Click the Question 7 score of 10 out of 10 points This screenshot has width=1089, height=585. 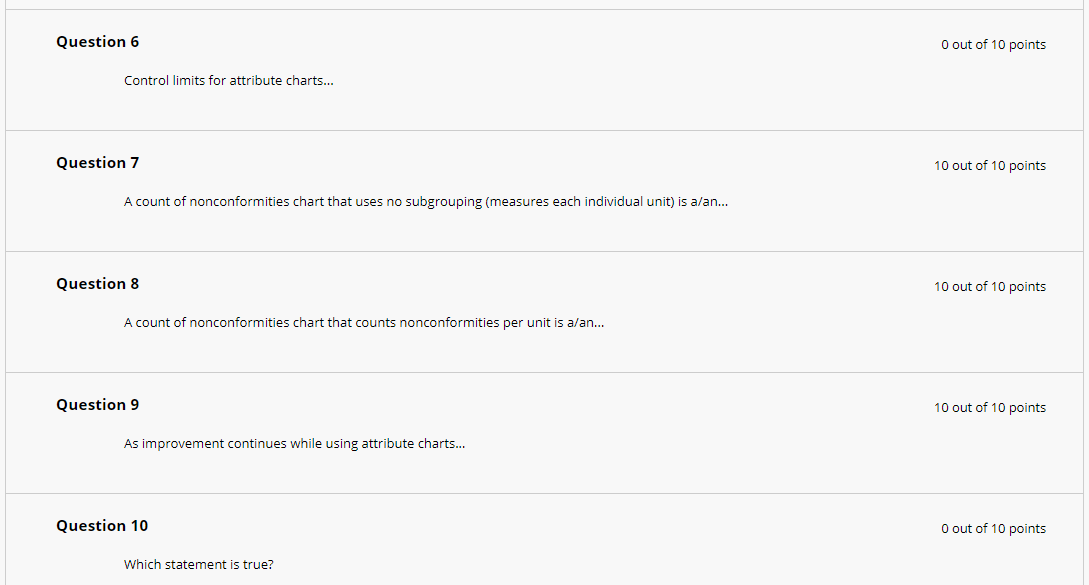click(990, 165)
